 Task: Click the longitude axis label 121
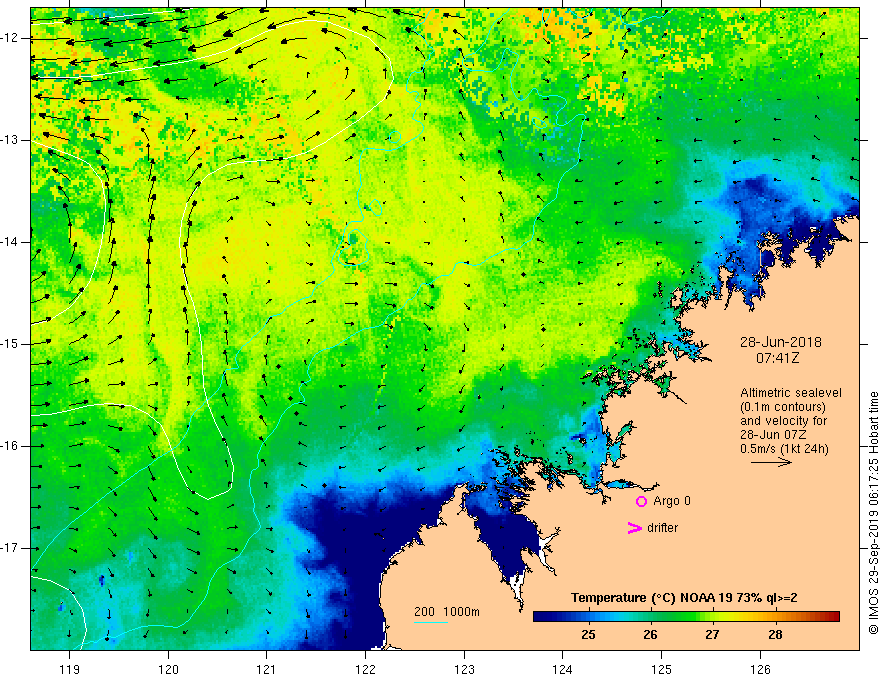pyautogui.click(x=267, y=669)
